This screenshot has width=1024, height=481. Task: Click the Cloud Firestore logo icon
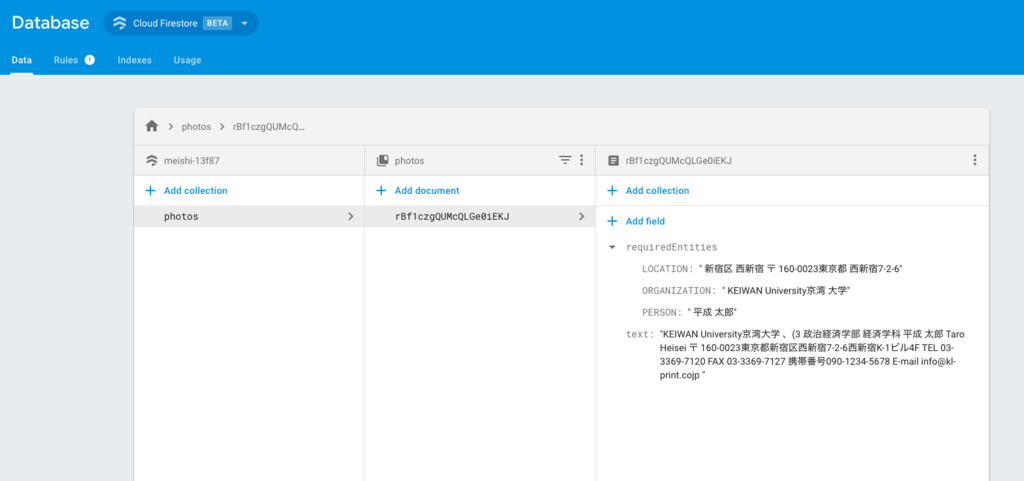pos(120,23)
